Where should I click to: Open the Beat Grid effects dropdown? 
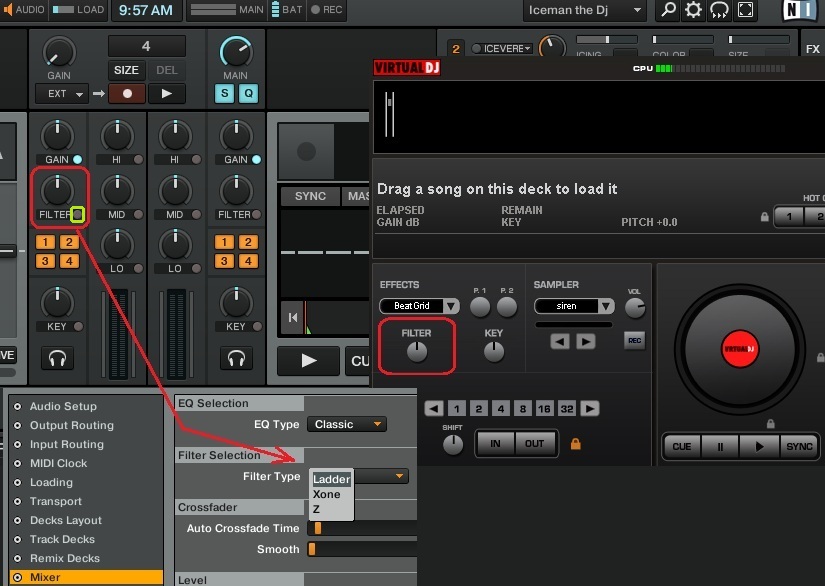(x=419, y=306)
